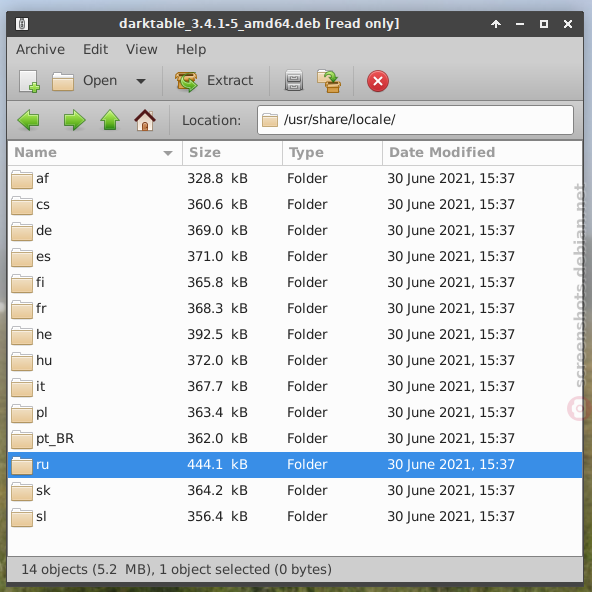Open the Archive menu

(40, 49)
